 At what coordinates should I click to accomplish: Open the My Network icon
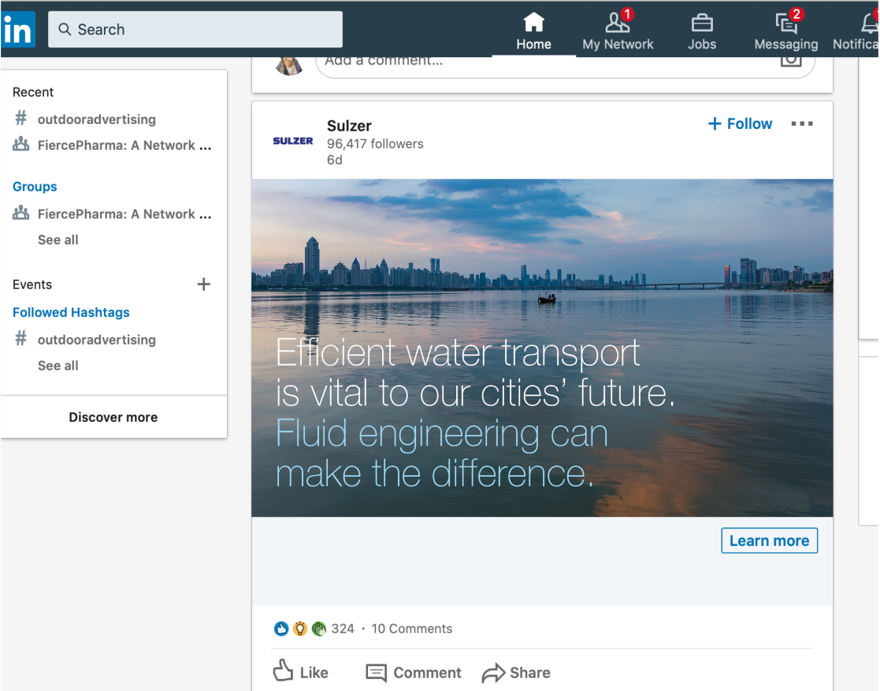pos(617,24)
